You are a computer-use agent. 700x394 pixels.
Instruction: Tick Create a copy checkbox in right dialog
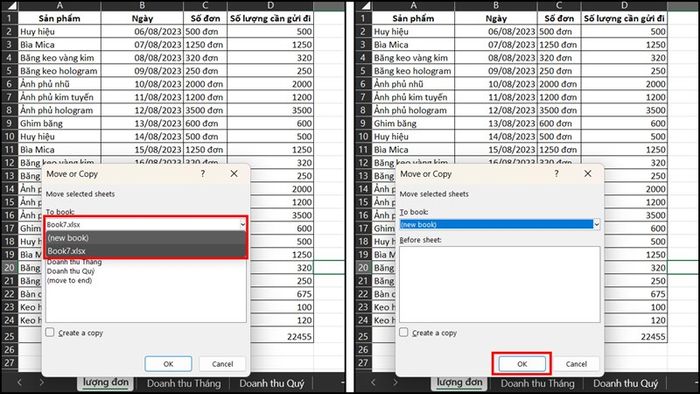404,332
